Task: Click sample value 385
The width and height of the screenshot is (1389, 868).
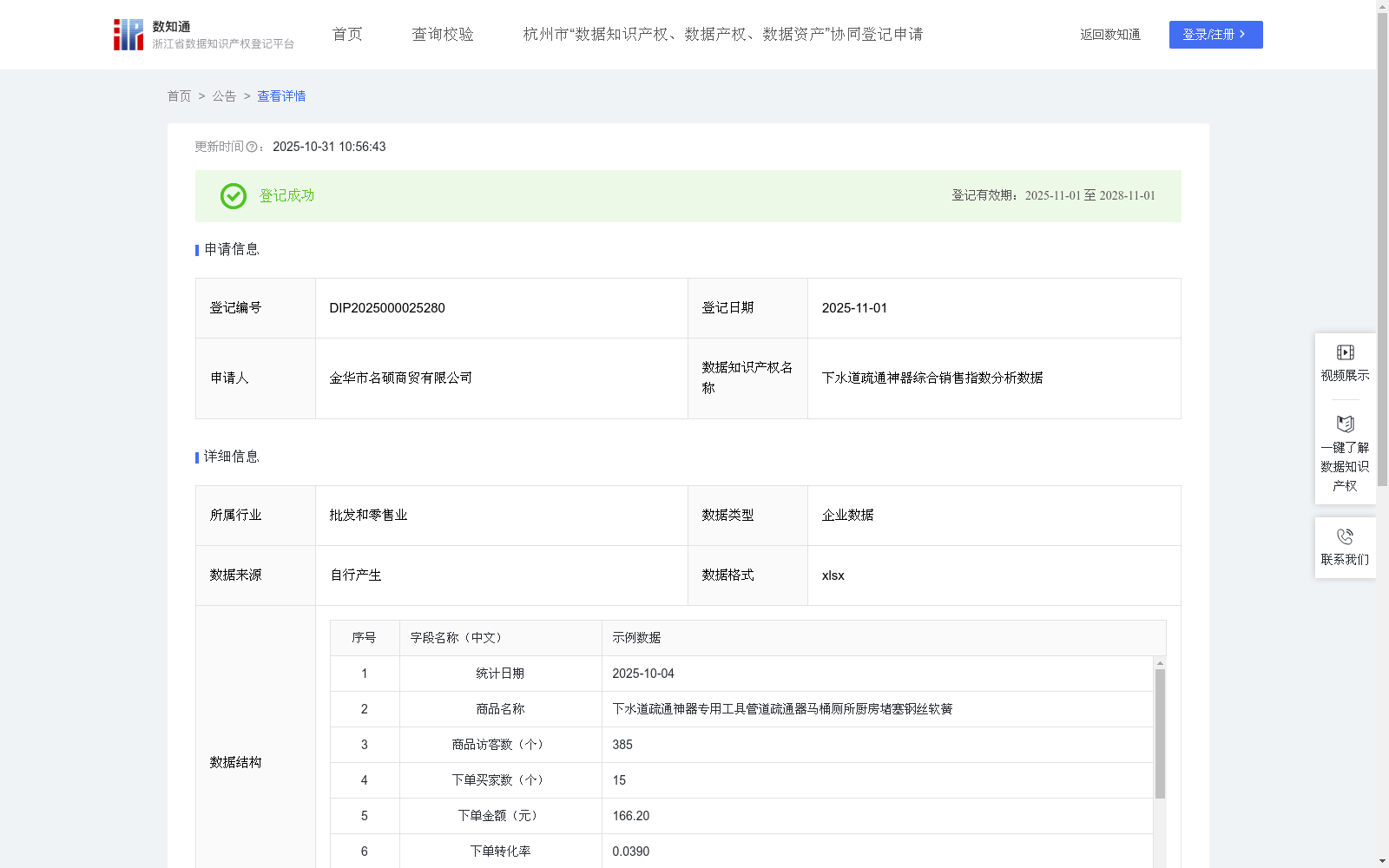Action: (622, 745)
